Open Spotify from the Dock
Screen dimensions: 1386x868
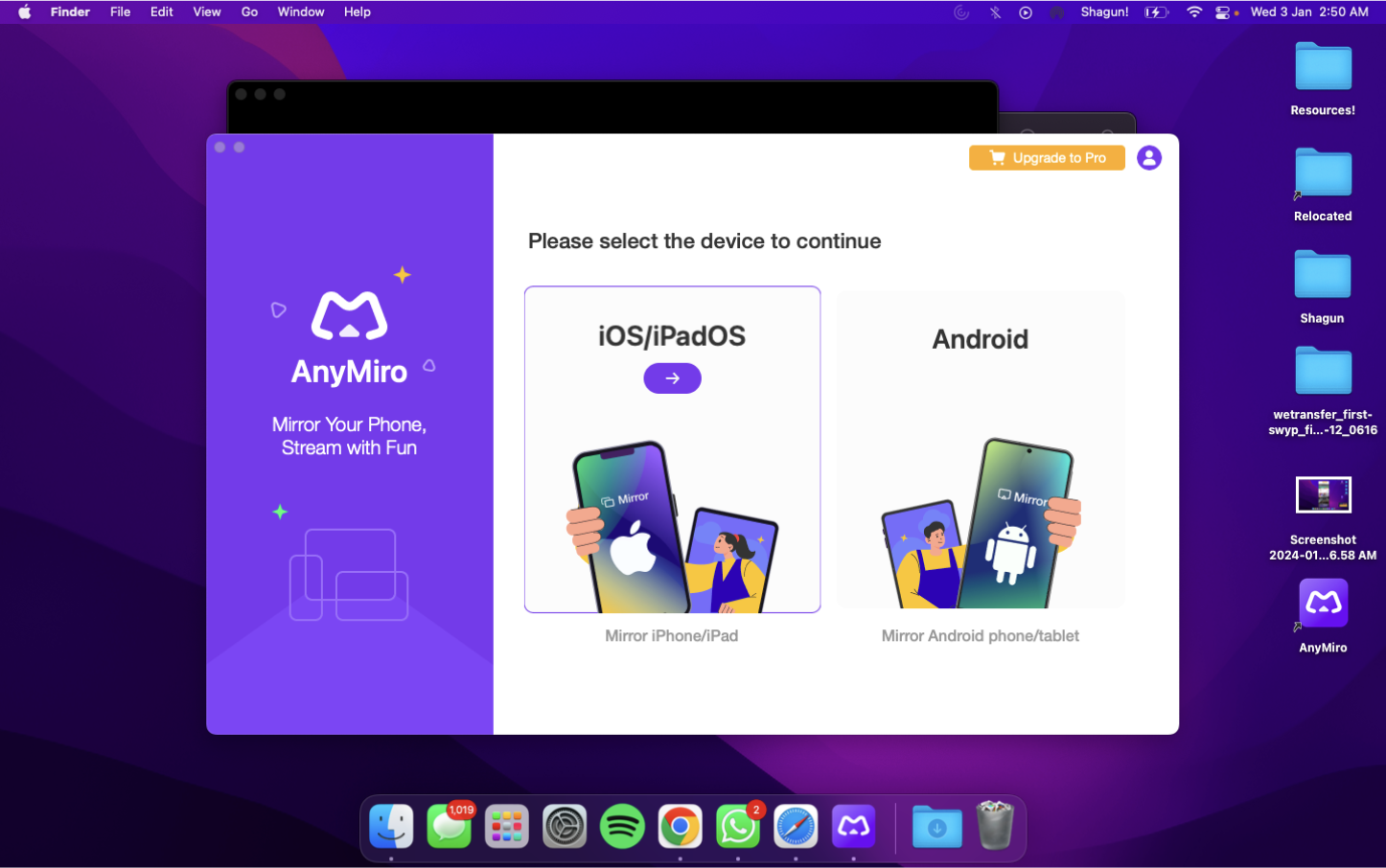pyautogui.click(x=622, y=826)
